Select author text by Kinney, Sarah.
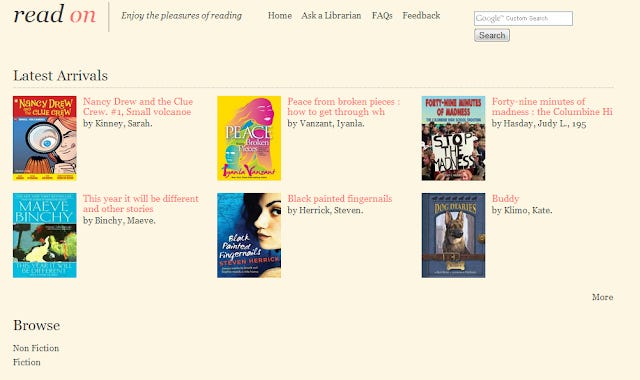Screen dimensions: 640x380 118,124
